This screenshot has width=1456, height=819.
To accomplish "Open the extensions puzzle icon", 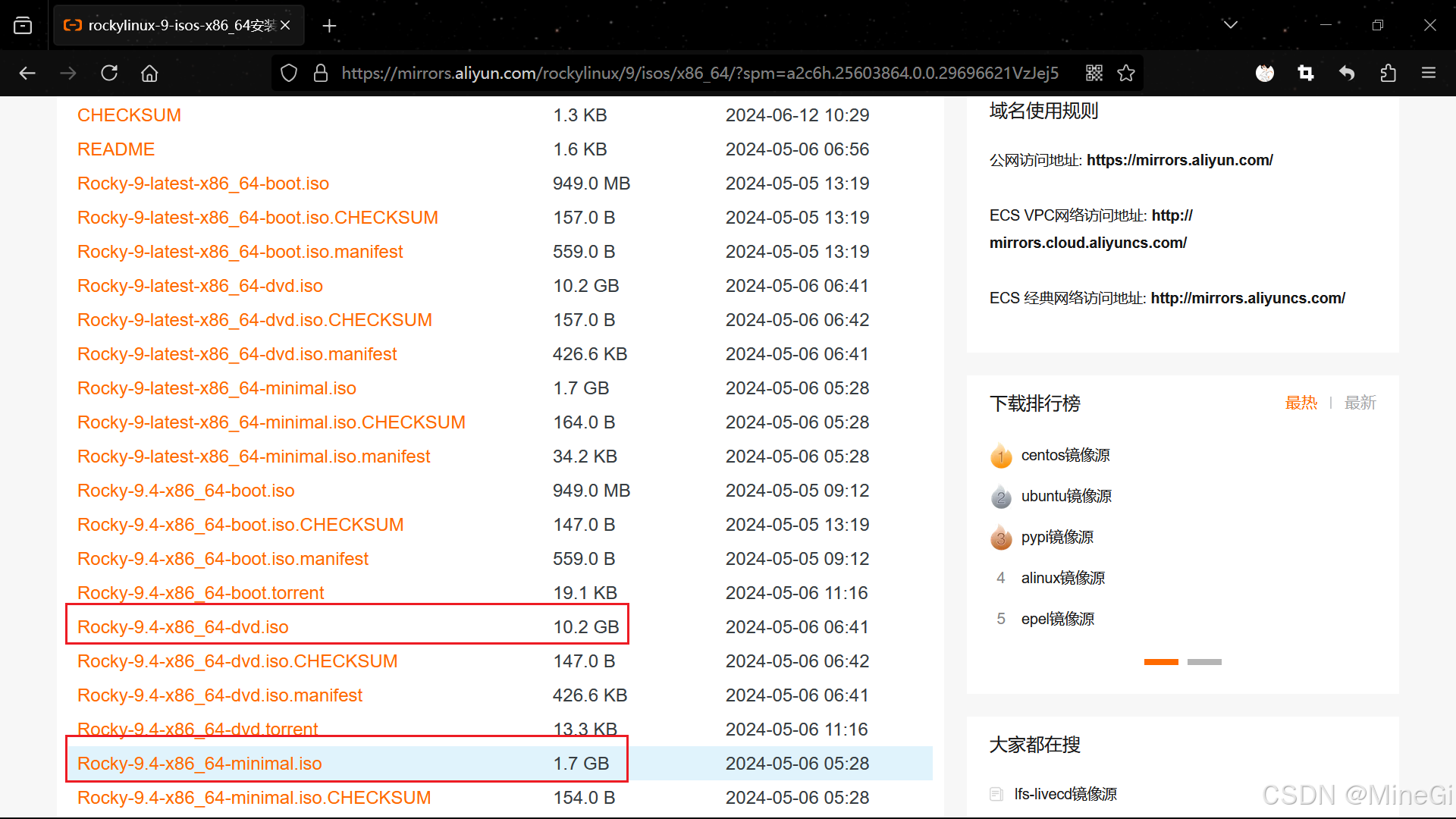I will 1388,73.
